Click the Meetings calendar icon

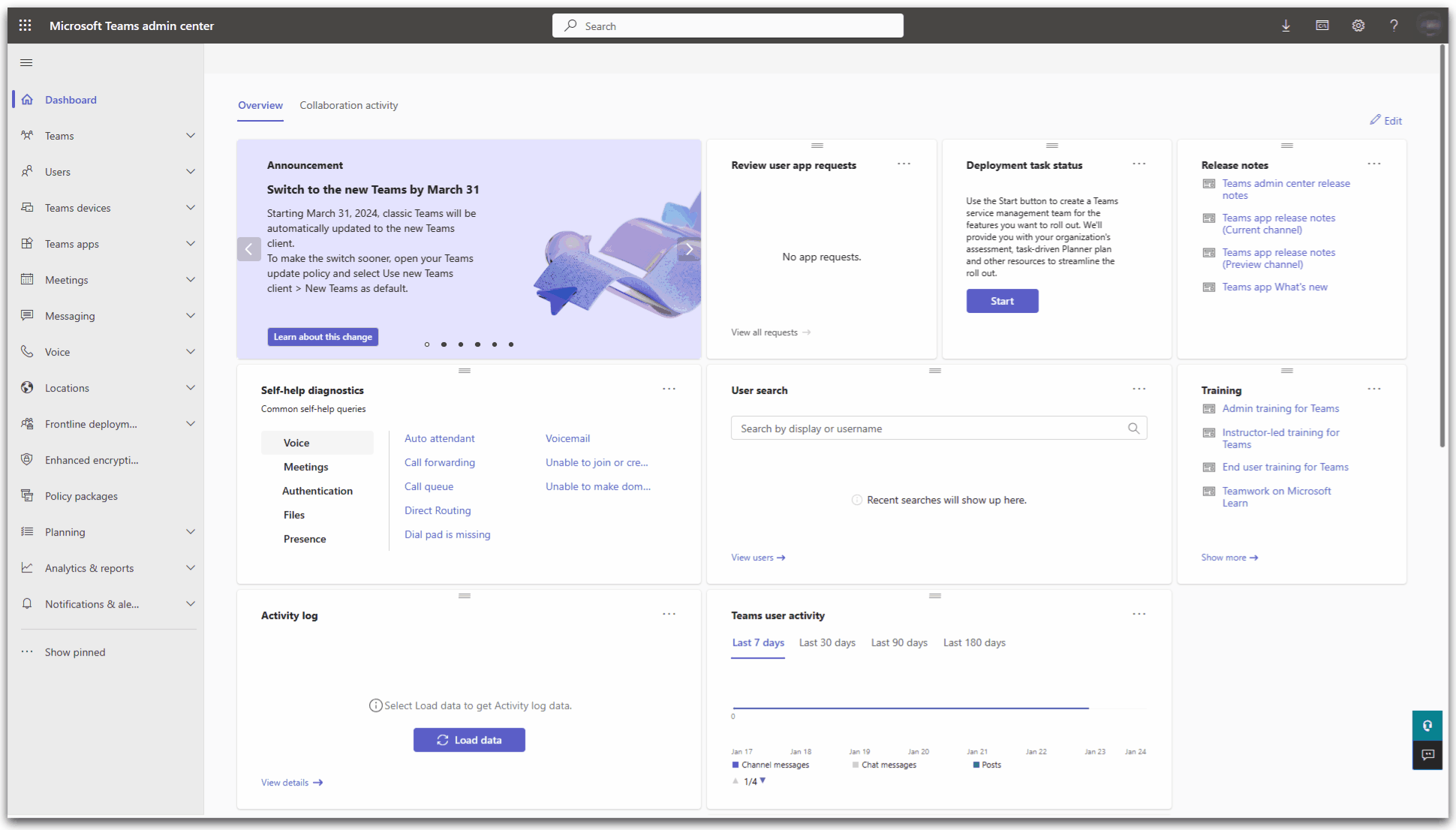[x=27, y=280]
